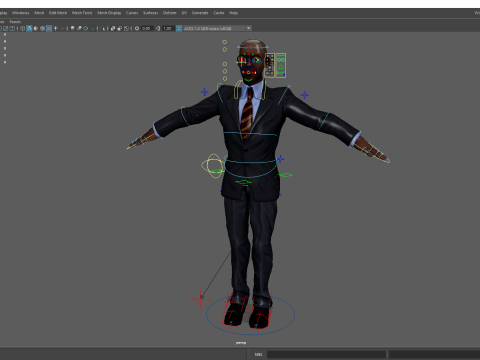Select the red locator cross near the feet

(200, 299)
